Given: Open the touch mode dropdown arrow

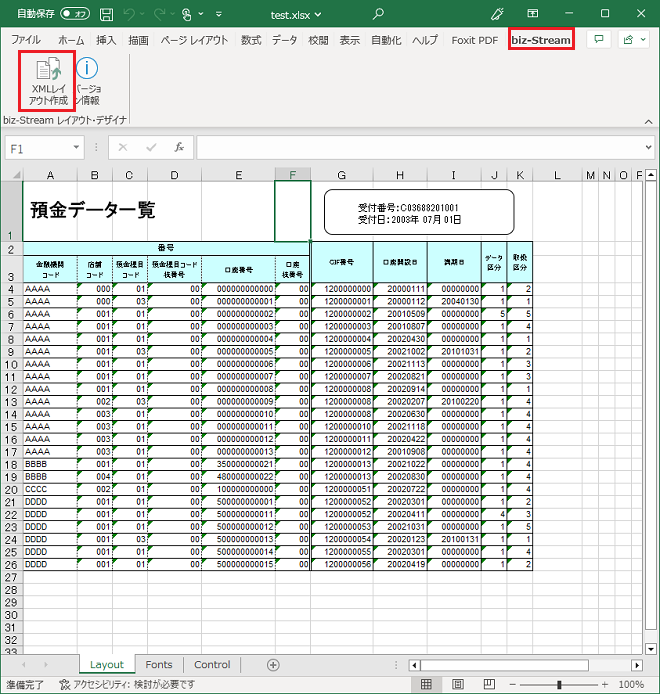Looking at the screenshot, I should coord(201,14).
